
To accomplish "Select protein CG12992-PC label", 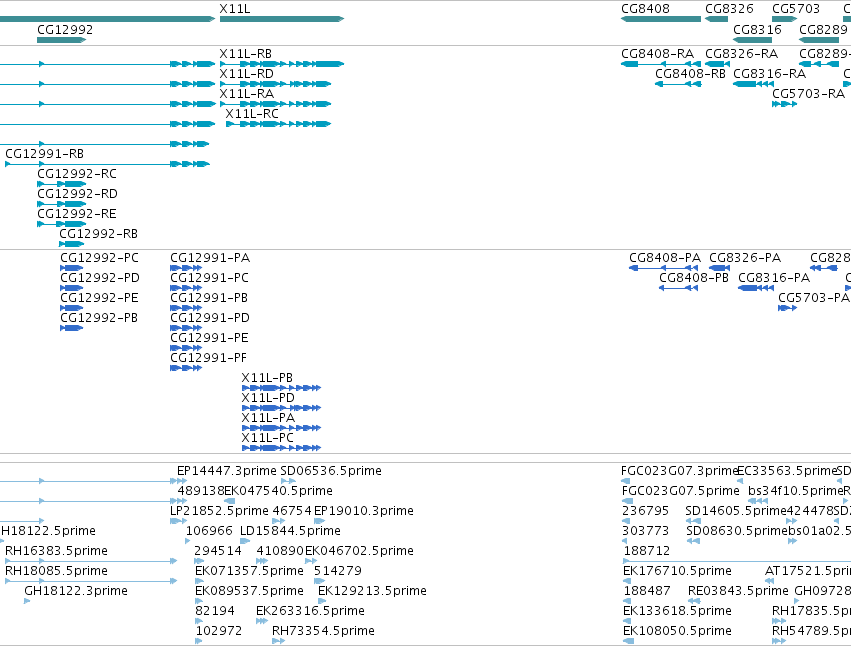I will coord(99,258).
